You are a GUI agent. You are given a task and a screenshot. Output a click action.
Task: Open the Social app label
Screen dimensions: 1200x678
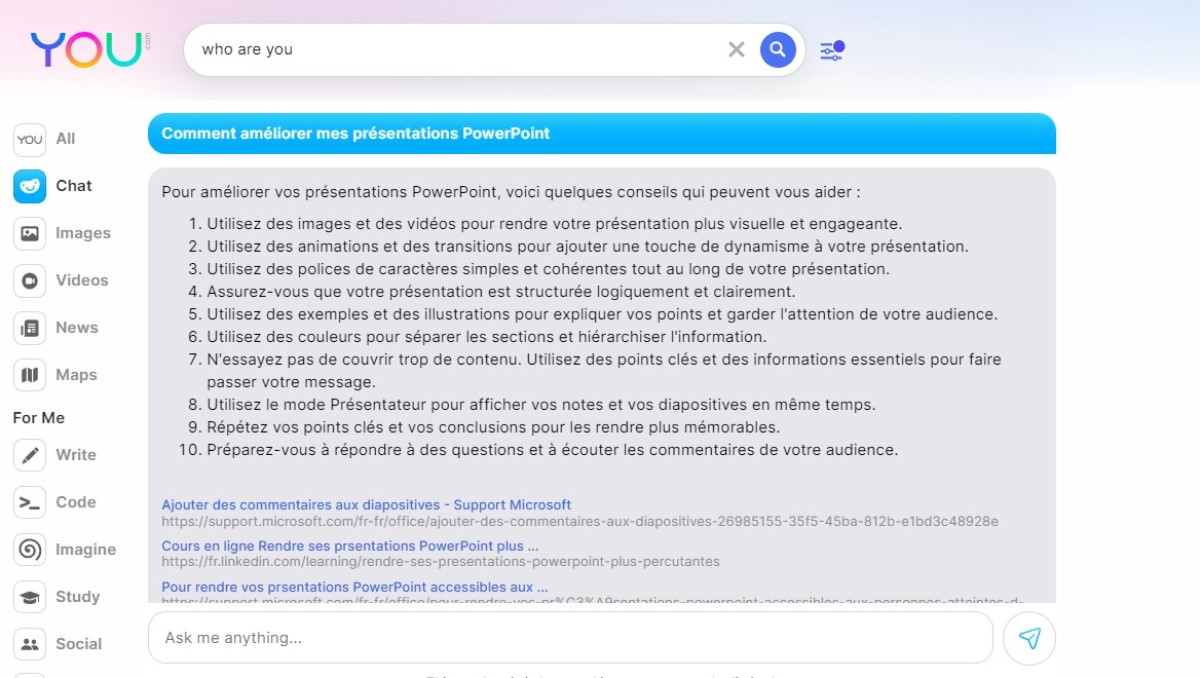point(79,644)
